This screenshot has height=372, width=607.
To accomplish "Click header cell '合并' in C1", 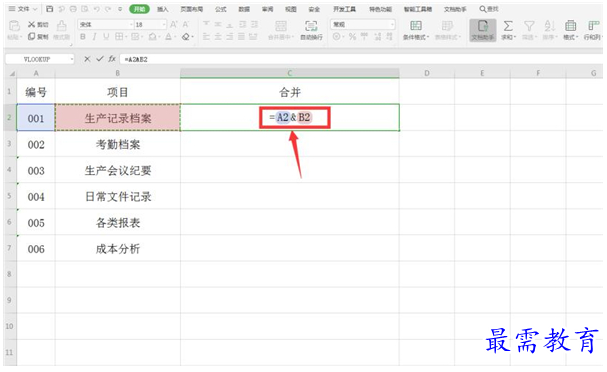I will 290,92.
